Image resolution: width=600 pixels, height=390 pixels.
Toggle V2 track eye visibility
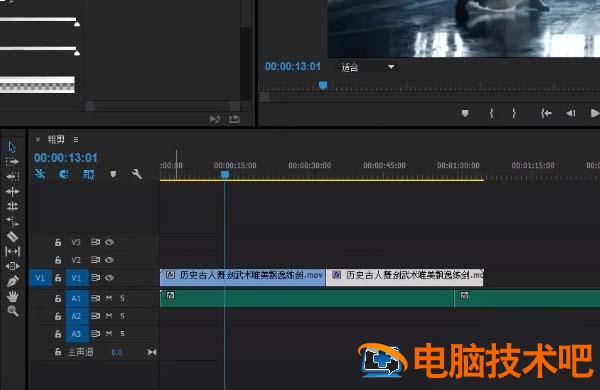[x=109, y=260]
